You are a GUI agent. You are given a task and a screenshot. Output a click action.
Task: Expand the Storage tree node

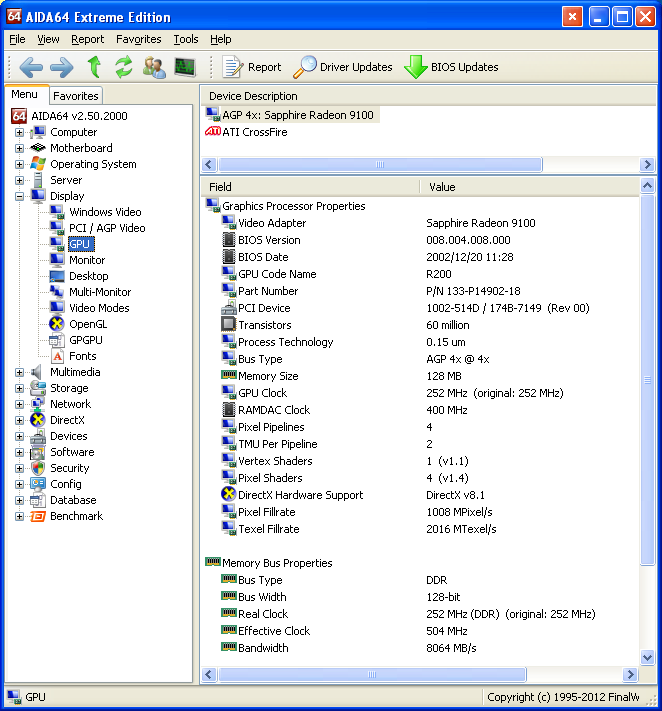tap(19, 389)
